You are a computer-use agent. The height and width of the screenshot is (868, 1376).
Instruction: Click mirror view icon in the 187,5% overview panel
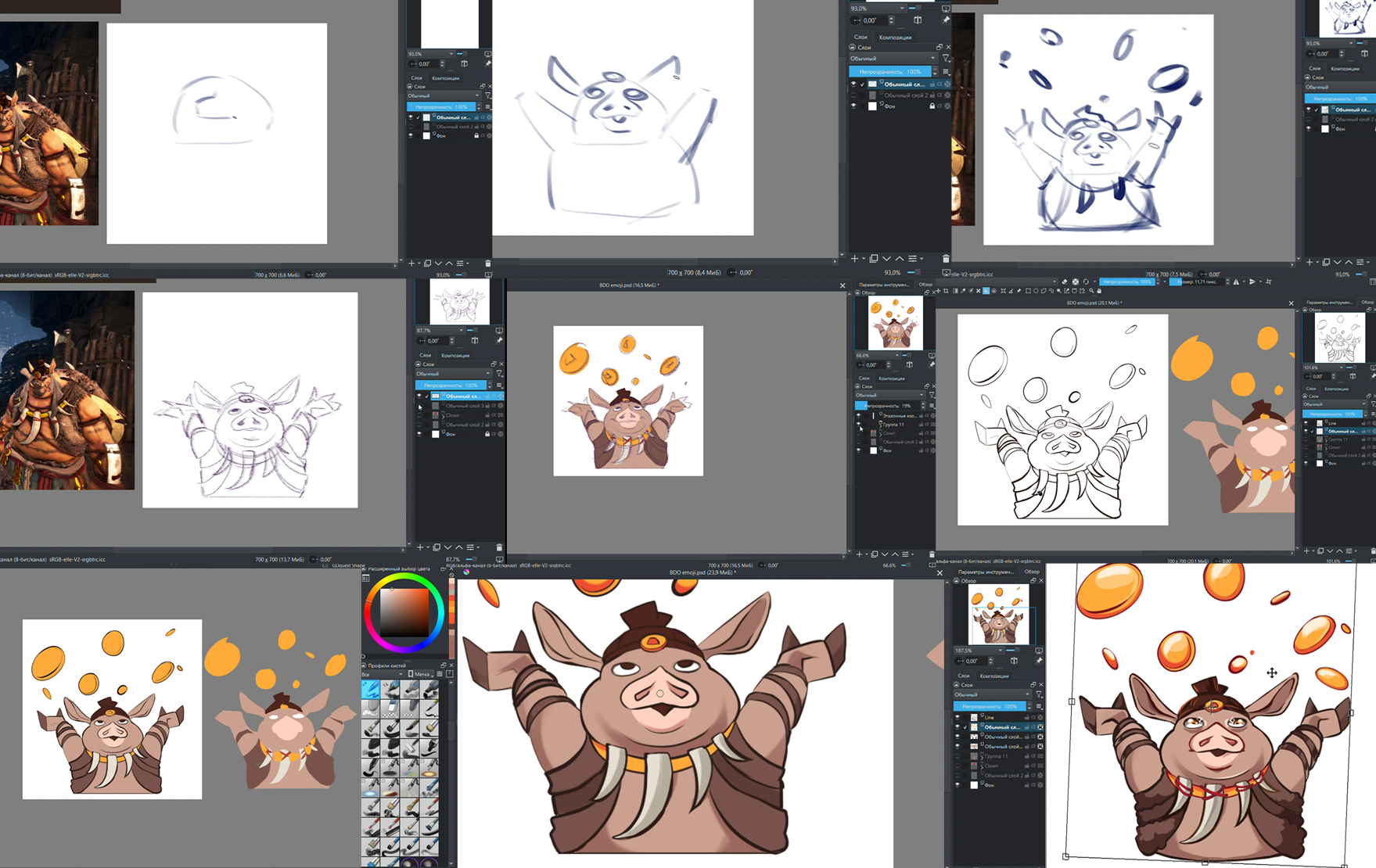coord(1014,661)
